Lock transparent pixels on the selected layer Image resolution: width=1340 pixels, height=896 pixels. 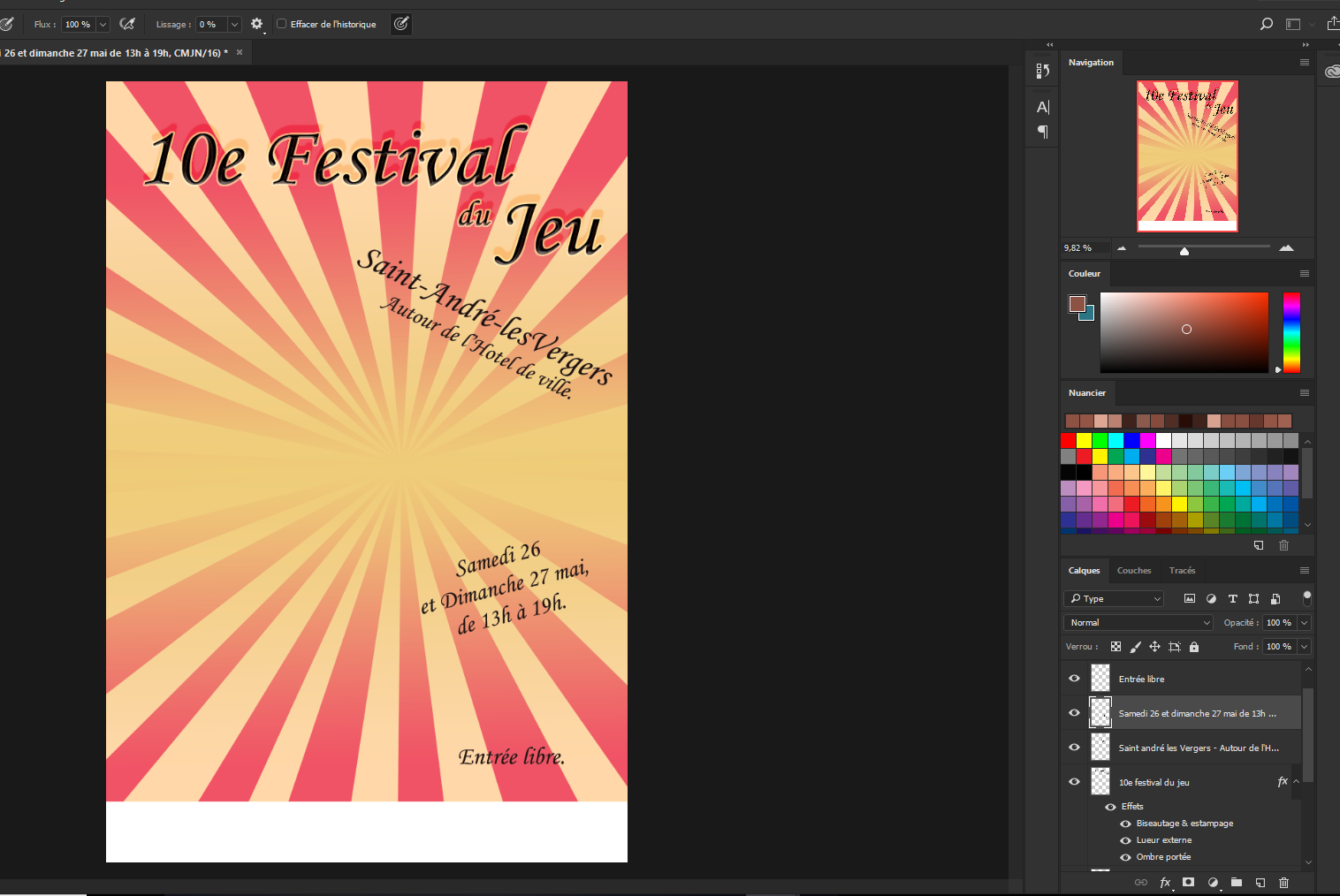(x=1115, y=646)
